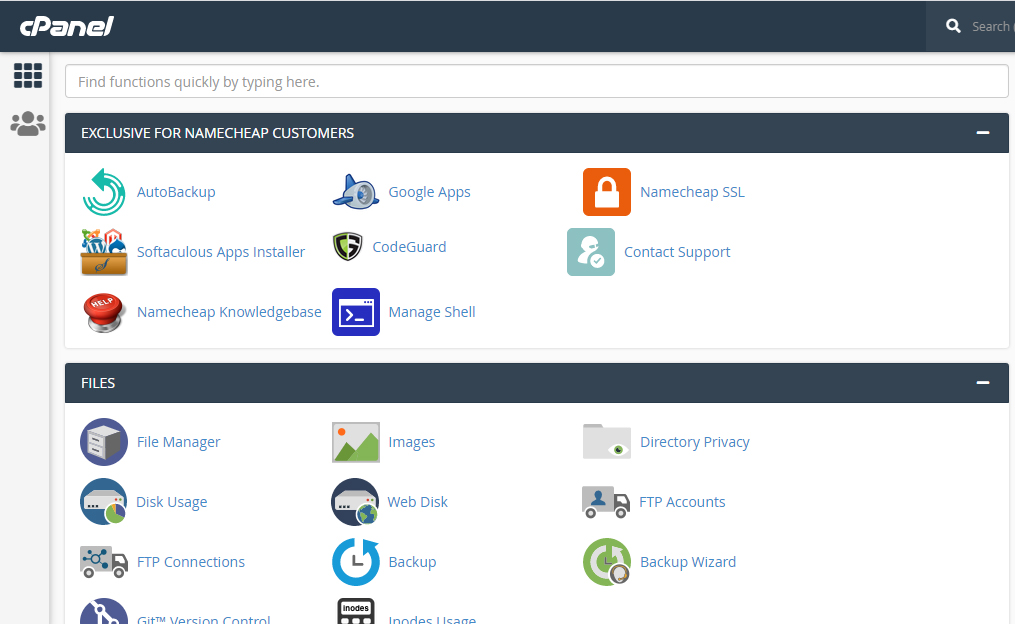Click the Git Version Control icon
The image size is (1015, 624).
click(x=104, y=612)
